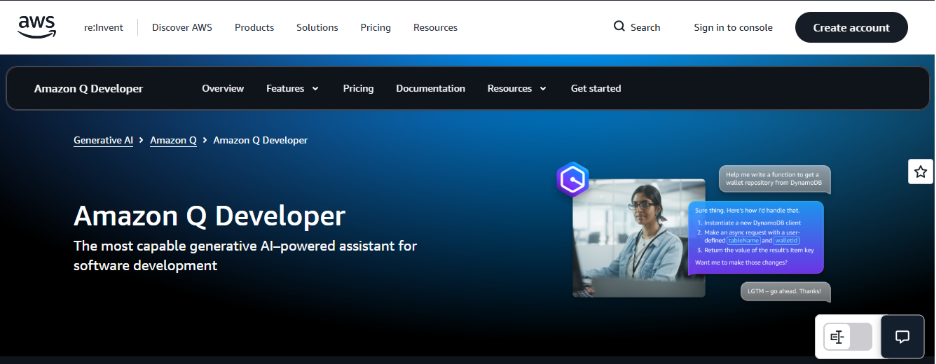Click 'The most capable generative AI' tagline
Image resolution: width=936 pixels, height=364 pixels.
(x=245, y=255)
